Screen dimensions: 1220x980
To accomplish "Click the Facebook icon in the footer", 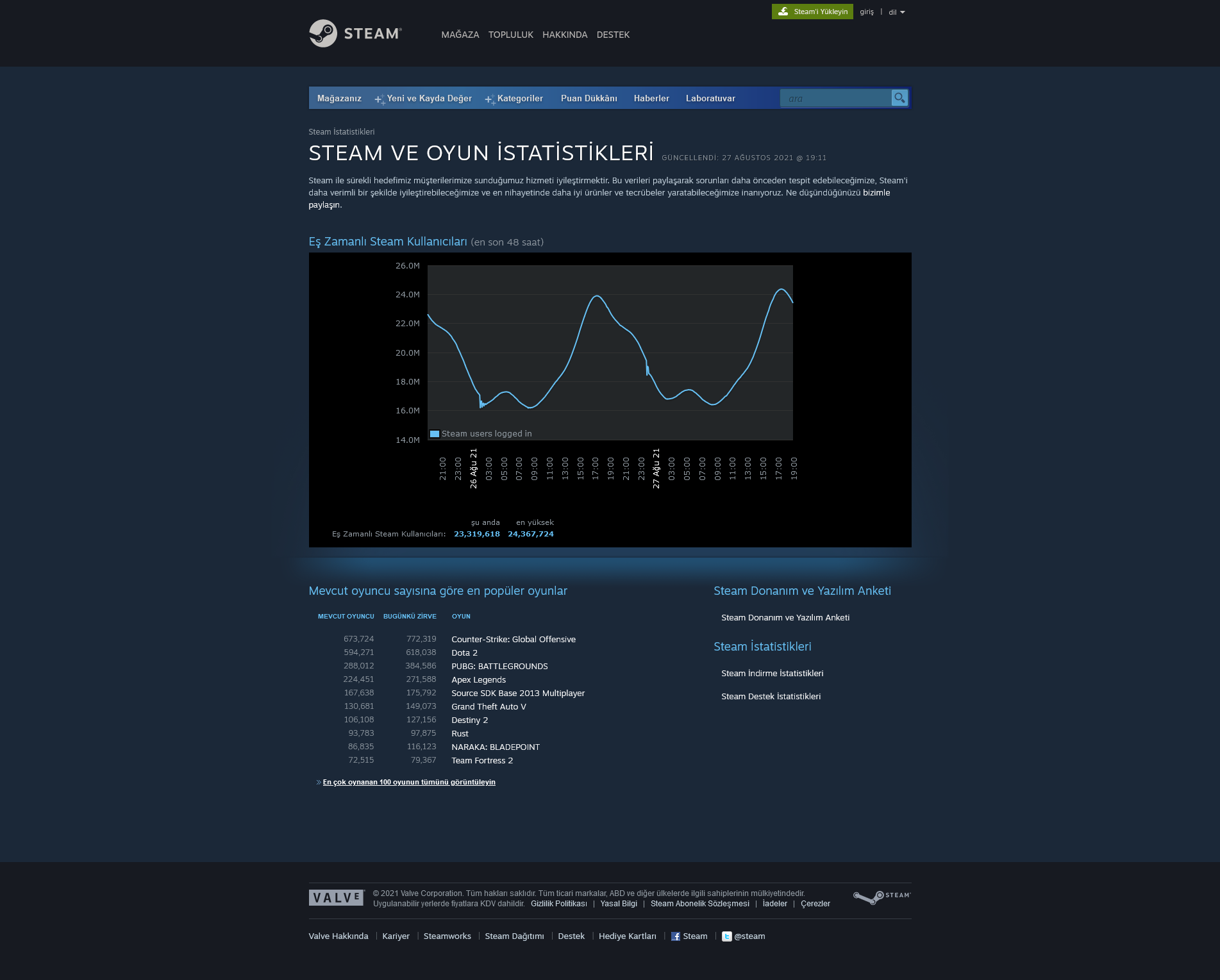I will (676, 936).
